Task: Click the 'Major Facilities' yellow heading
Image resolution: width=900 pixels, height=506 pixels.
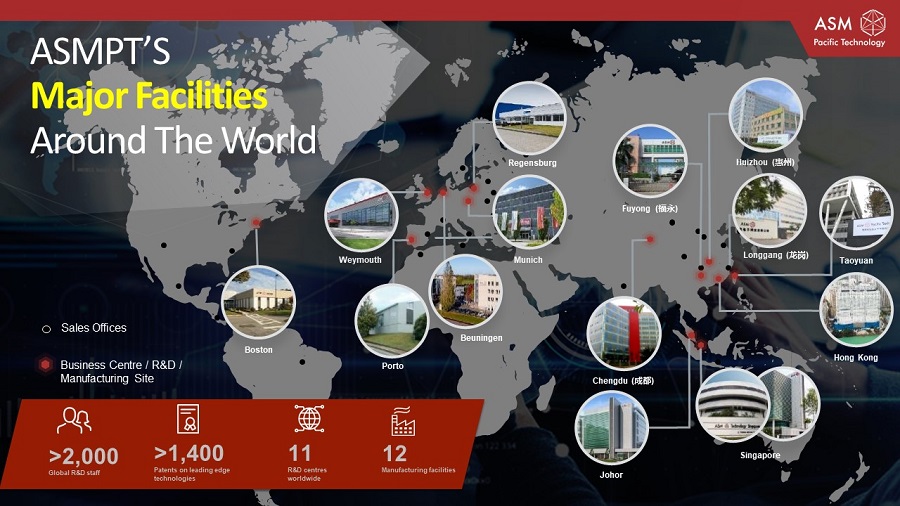Action: pos(149,95)
